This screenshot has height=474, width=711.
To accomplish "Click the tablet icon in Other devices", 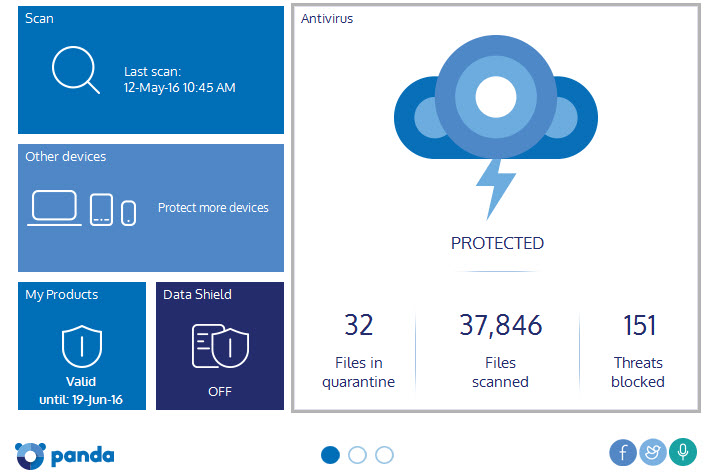I will [101, 210].
